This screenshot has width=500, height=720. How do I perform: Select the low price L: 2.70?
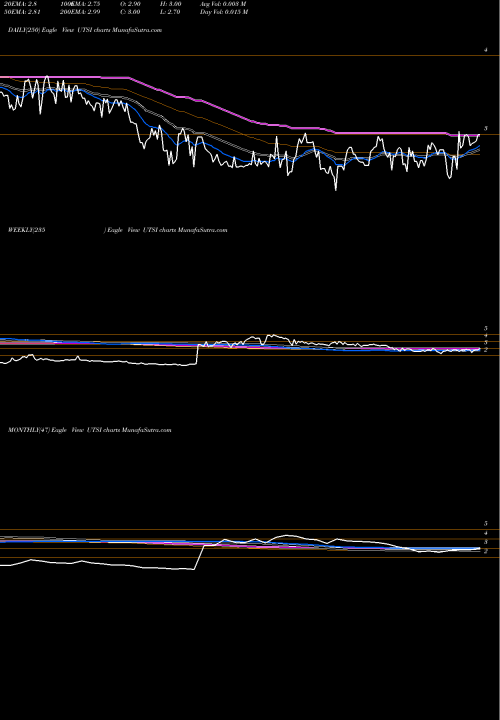[x=171, y=12]
